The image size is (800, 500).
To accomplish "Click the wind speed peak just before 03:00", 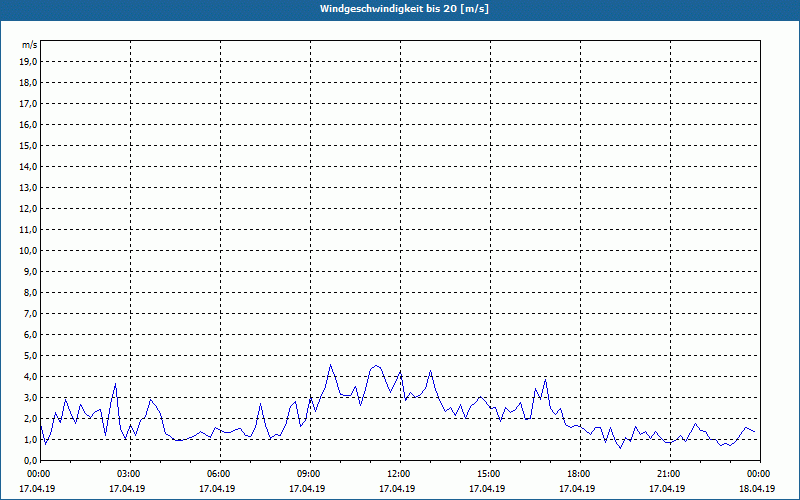I will pyautogui.click(x=116, y=383).
